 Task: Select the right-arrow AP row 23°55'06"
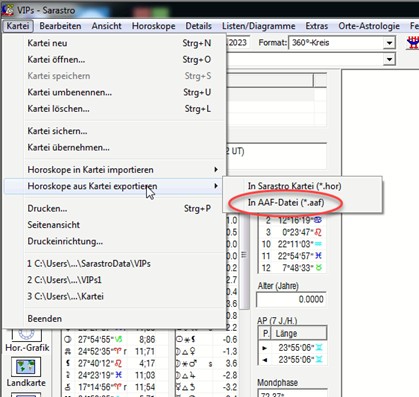pos(292,348)
